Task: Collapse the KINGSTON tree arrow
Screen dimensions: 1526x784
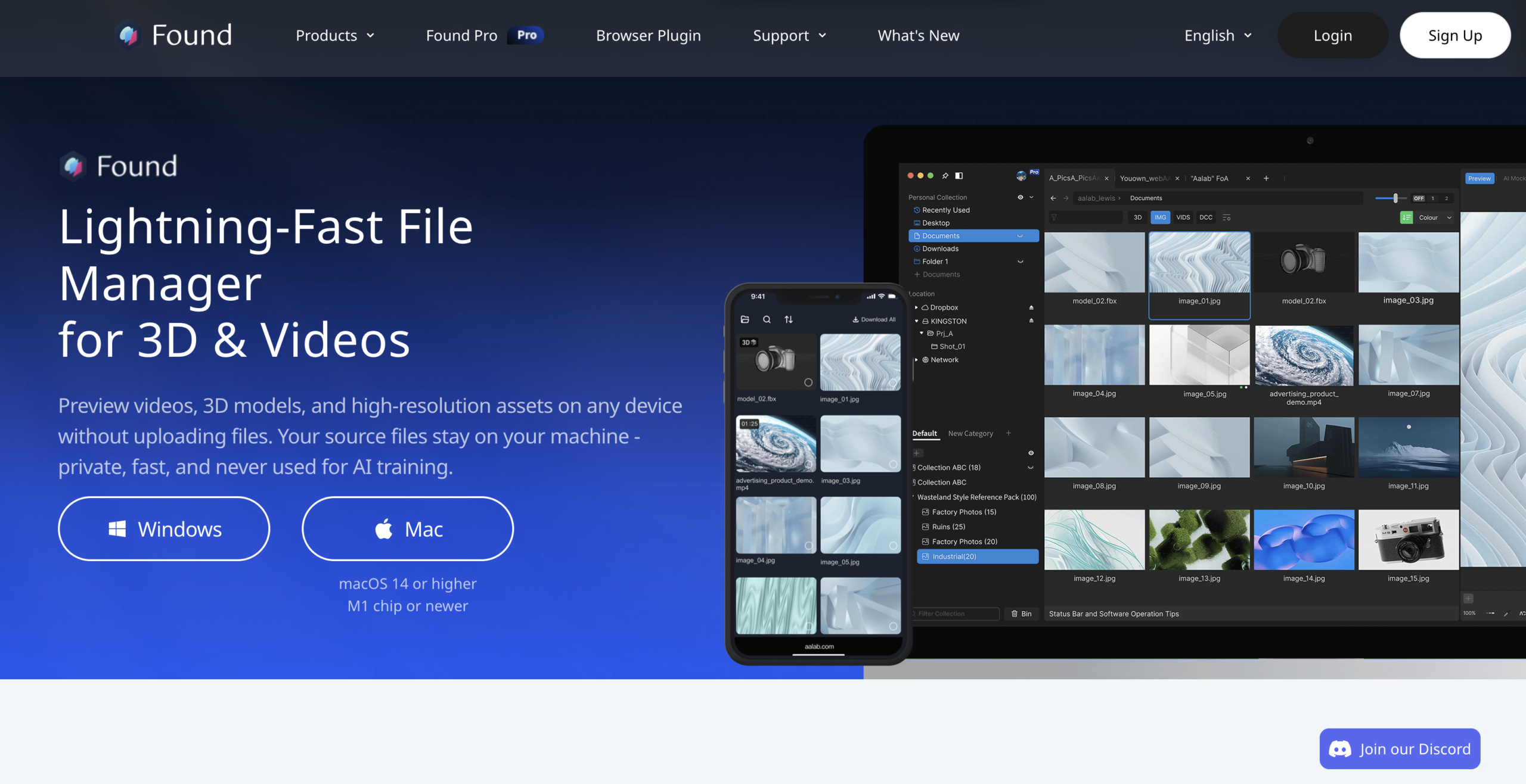Action: pyautogui.click(x=916, y=321)
